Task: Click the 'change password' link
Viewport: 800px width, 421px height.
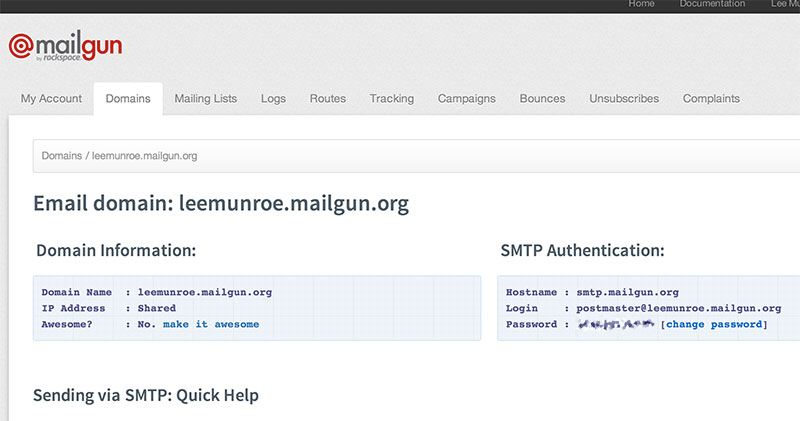Action: click(714, 324)
